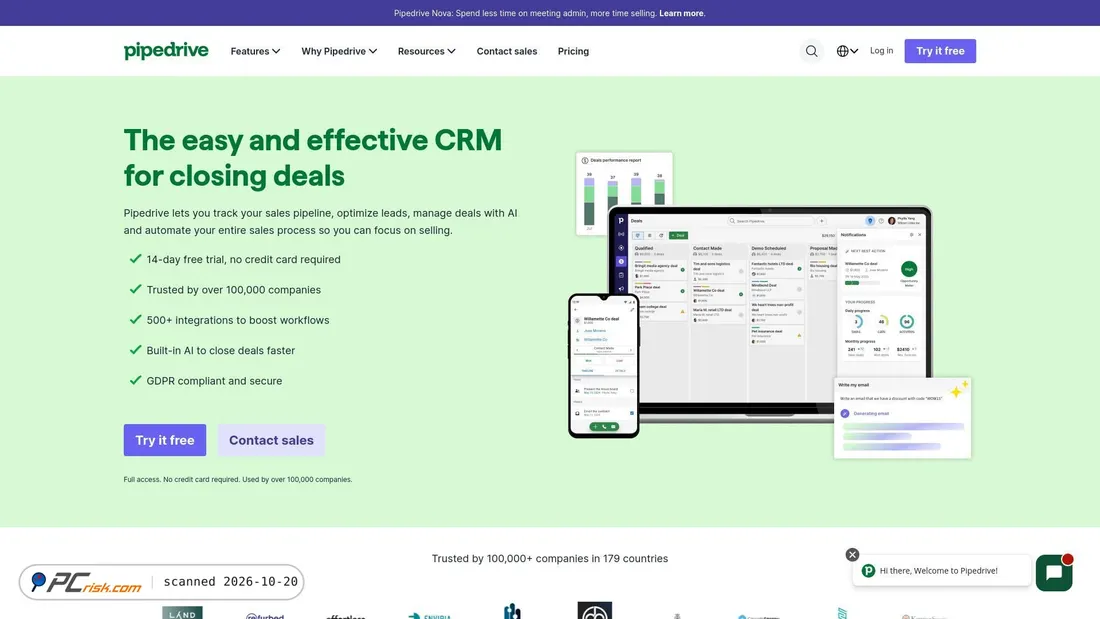Click Try it free in the header

tap(940, 51)
